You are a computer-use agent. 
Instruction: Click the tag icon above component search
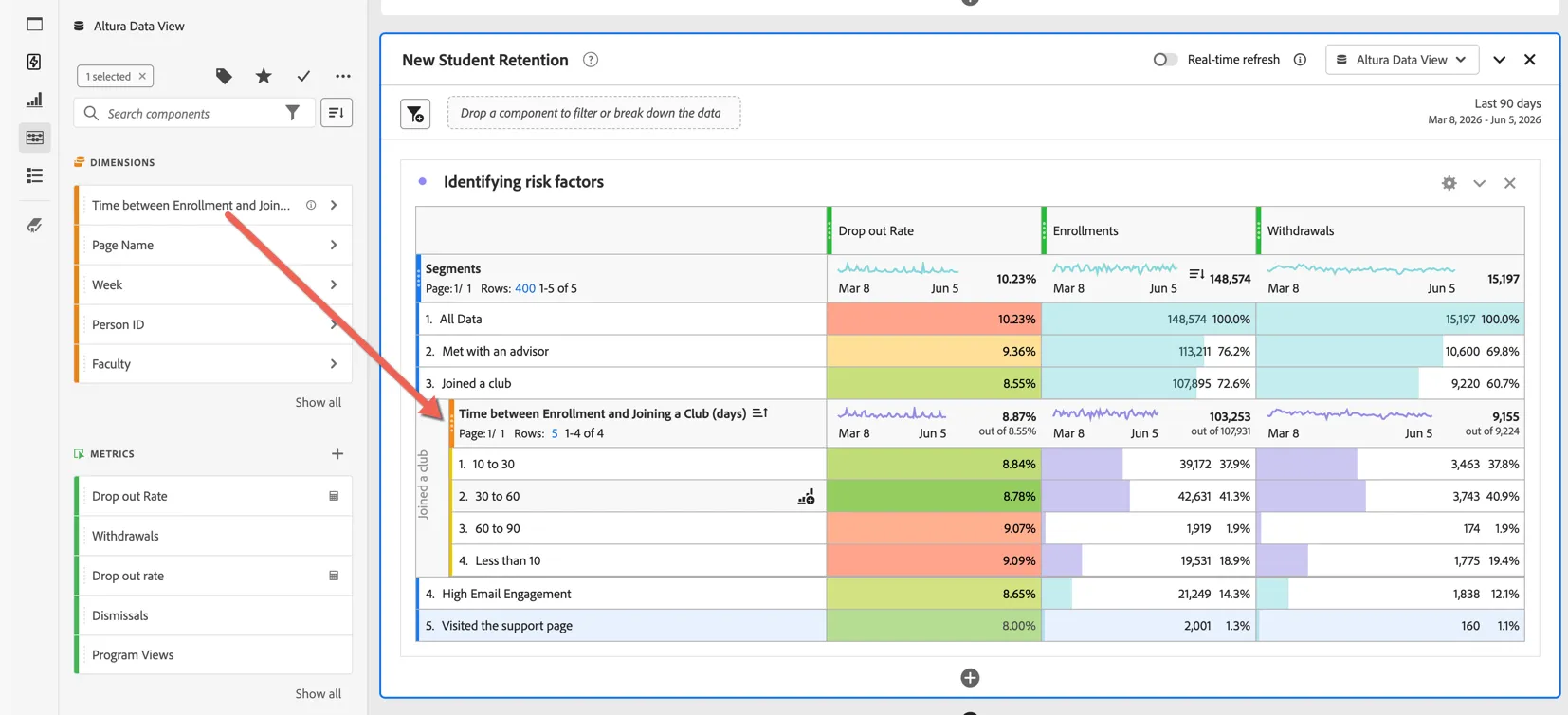[x=224, y=76]
